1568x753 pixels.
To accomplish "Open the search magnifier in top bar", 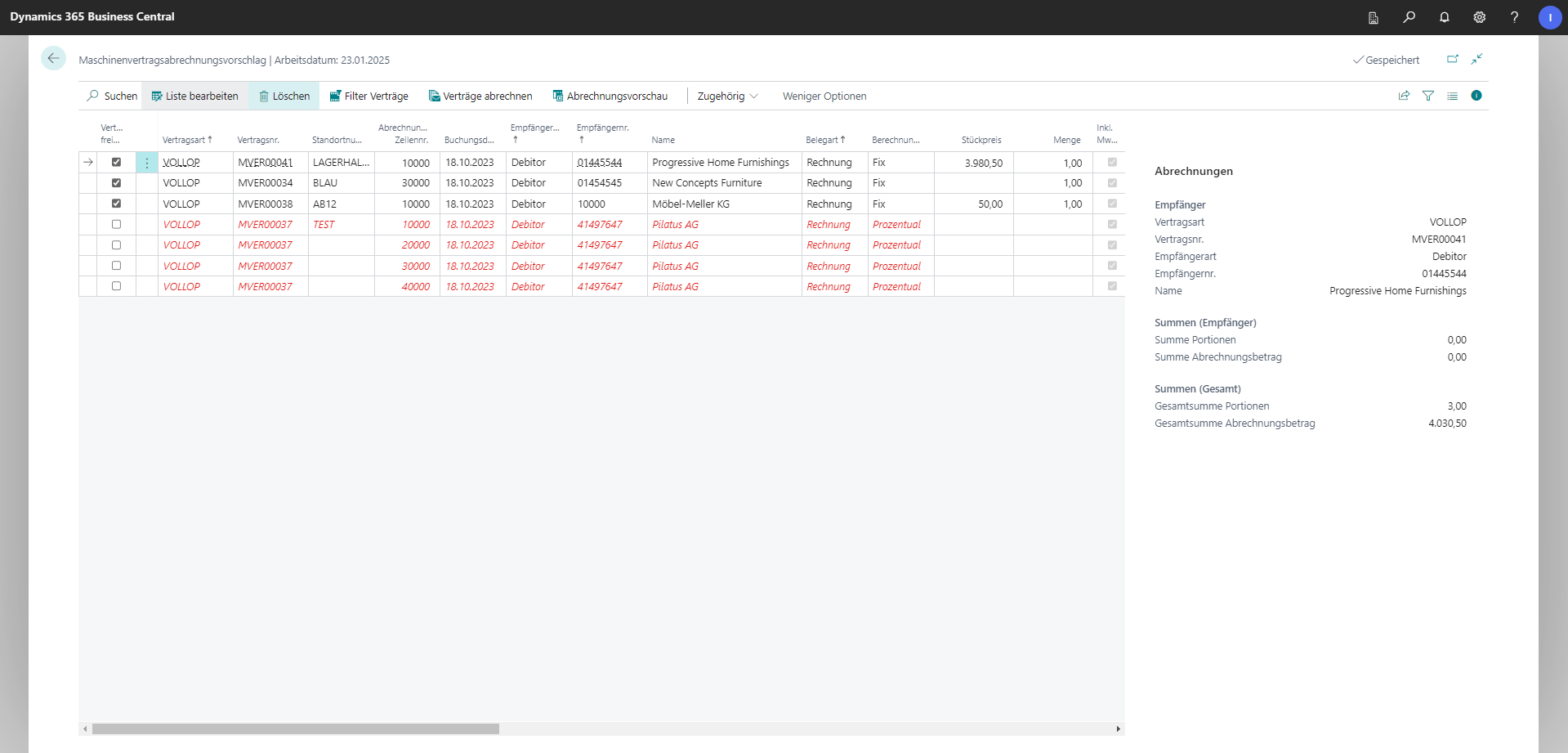I will pos(1409,17).
